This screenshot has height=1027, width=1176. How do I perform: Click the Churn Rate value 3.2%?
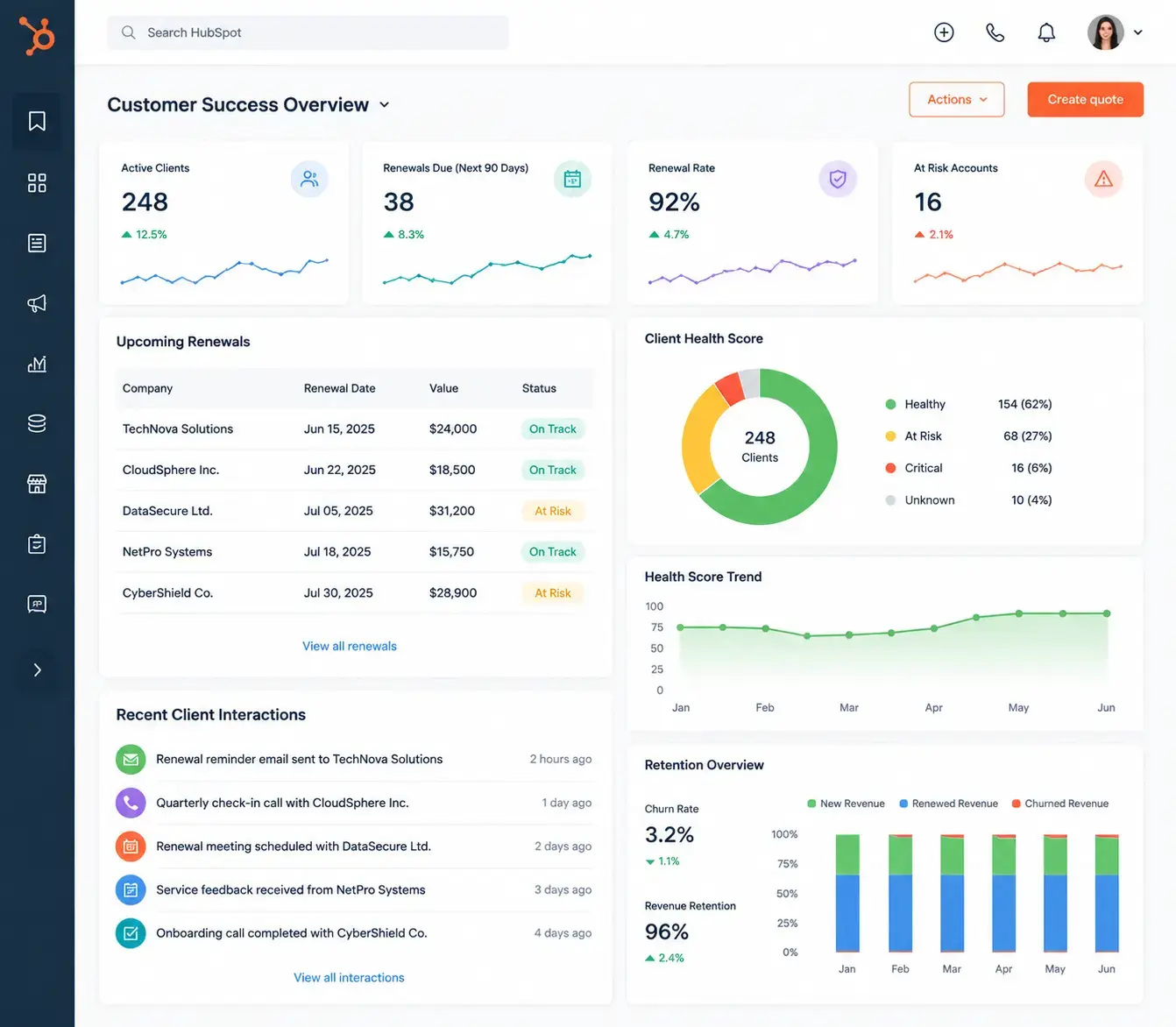point(669,835)
